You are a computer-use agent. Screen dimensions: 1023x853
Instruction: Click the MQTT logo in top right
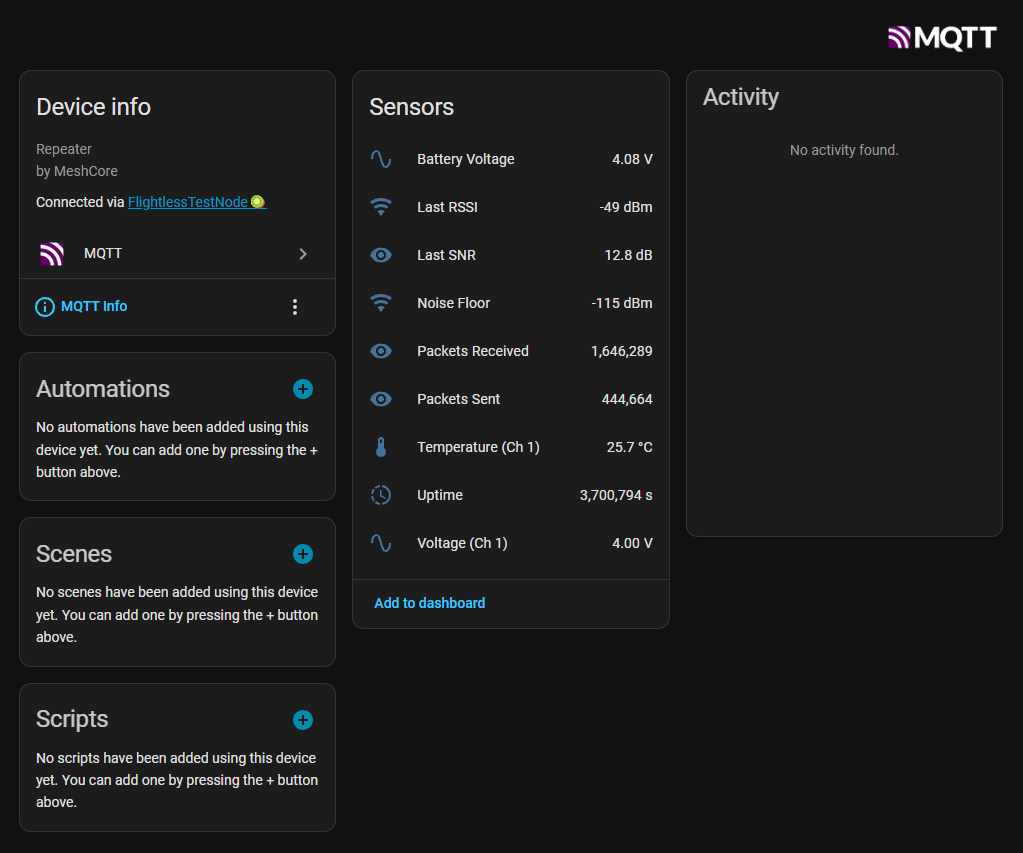(942, 38)
